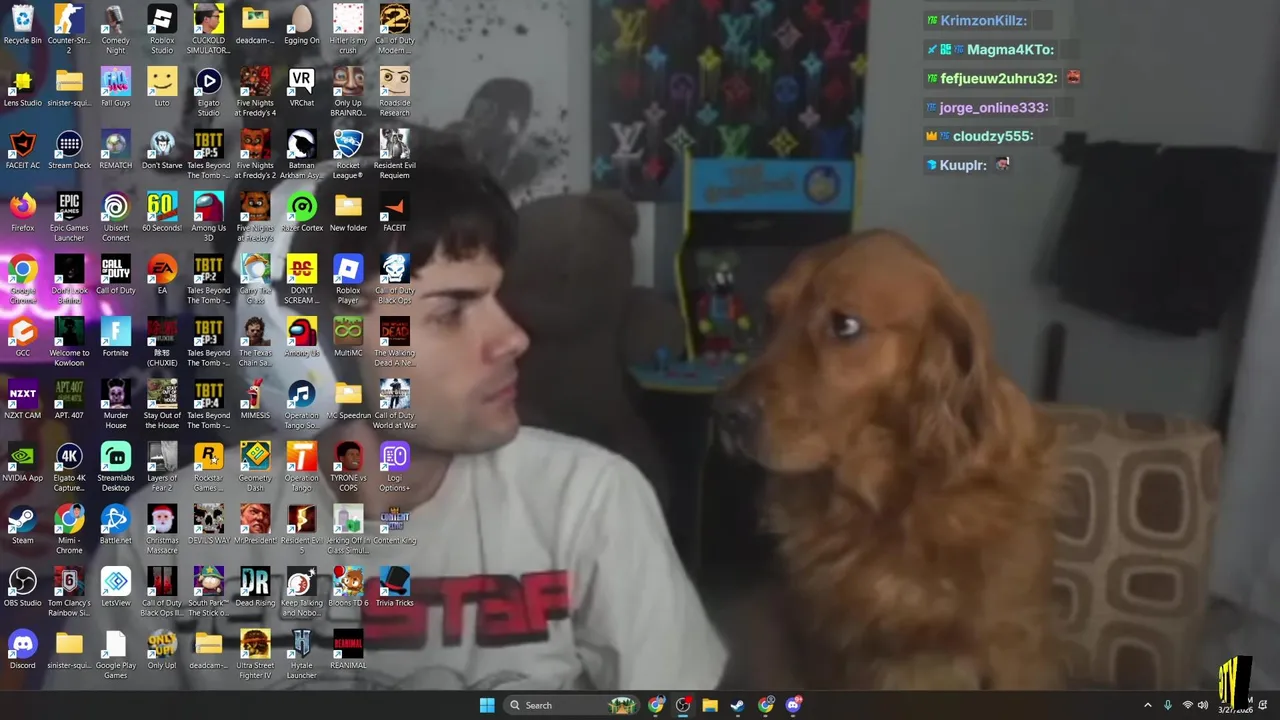This screenshot has height=720, width=1280.
Task: Open Bloons TD 6 desktop icon
Action: tap(348, 587)
